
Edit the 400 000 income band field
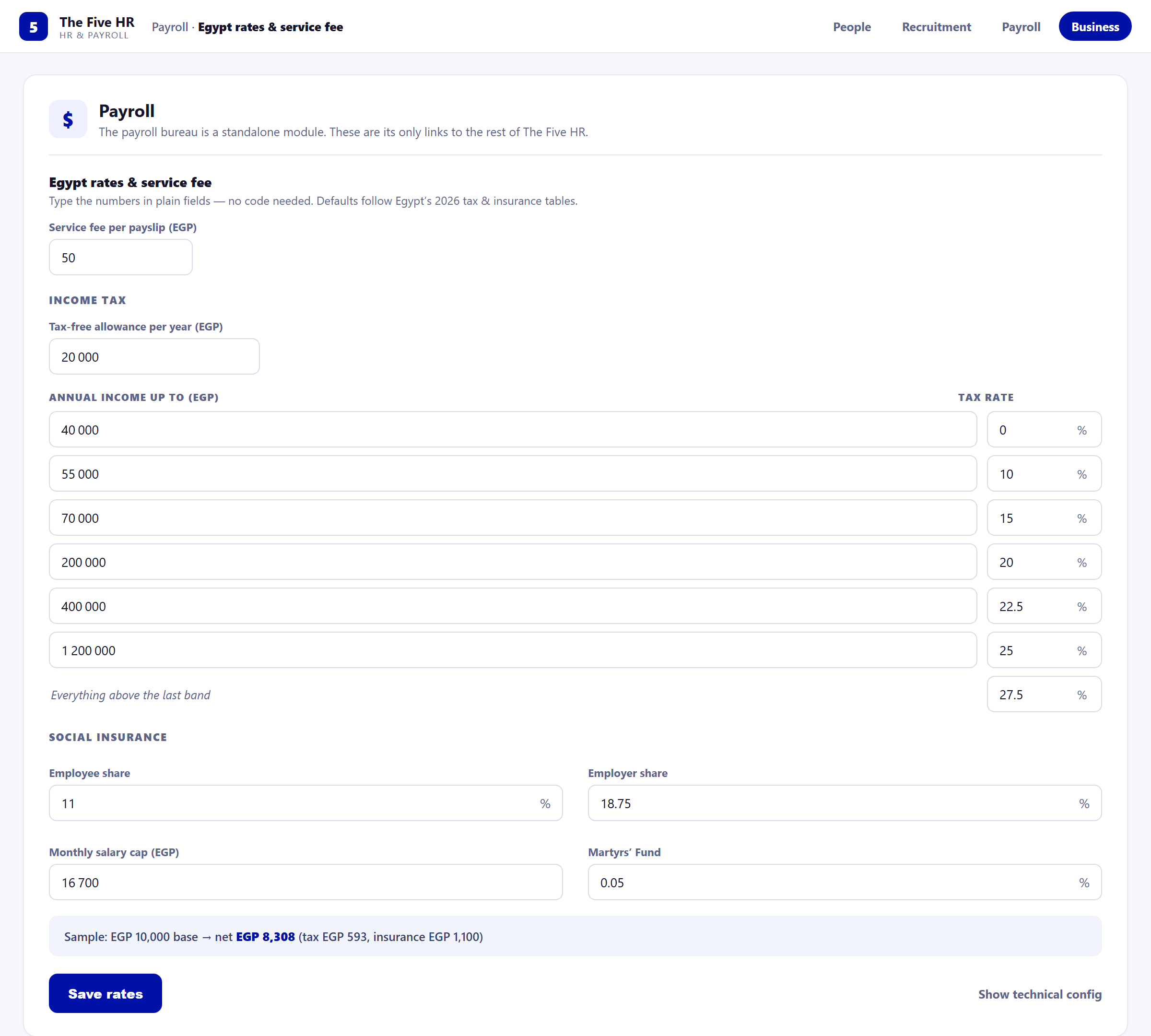(x=513, y=606)
